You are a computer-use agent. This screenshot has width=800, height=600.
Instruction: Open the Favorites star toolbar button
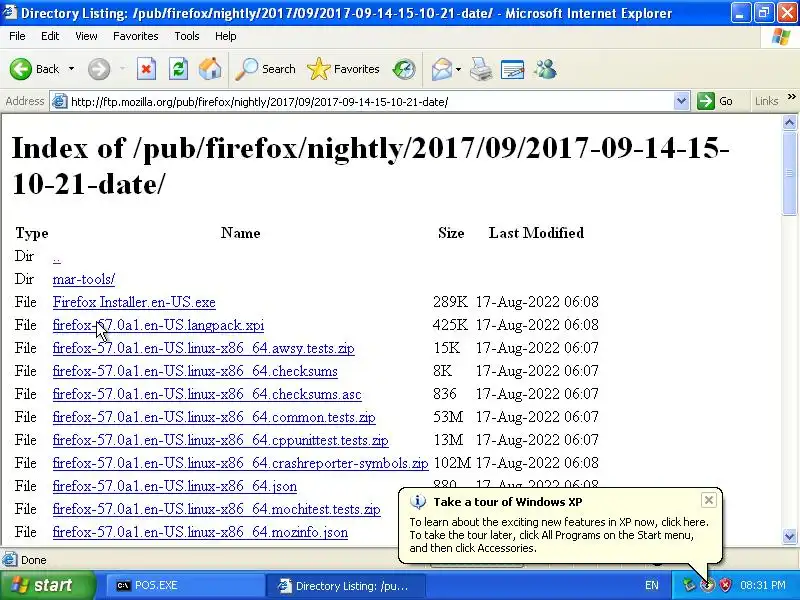[343, 69]
